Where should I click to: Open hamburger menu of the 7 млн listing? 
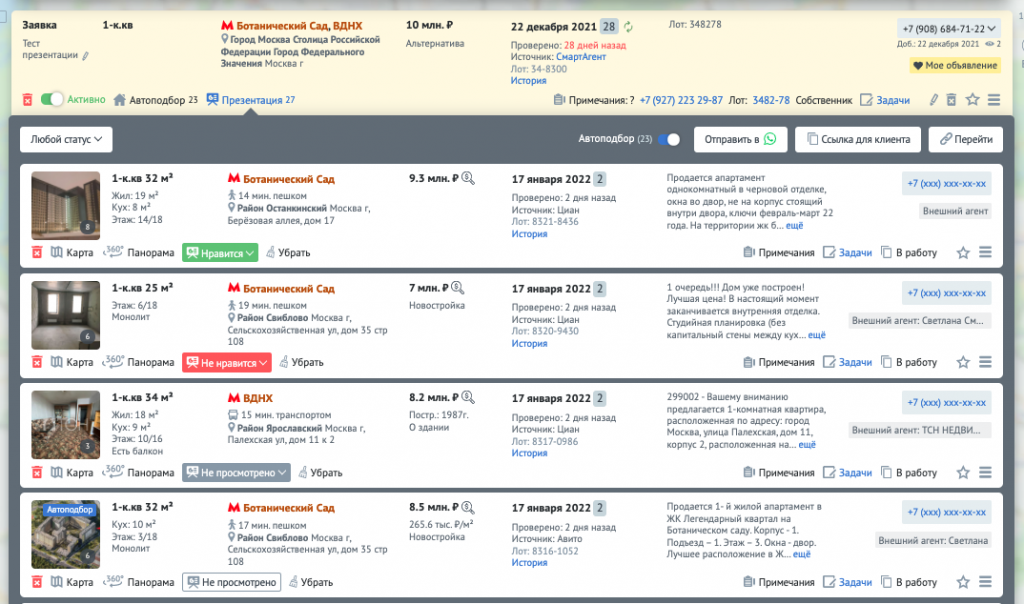(x=986, y=362)
